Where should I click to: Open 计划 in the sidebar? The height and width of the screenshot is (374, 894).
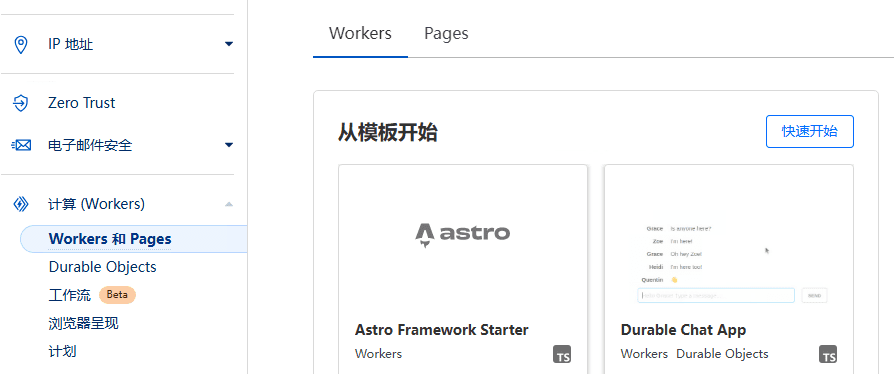pos(63,351)
